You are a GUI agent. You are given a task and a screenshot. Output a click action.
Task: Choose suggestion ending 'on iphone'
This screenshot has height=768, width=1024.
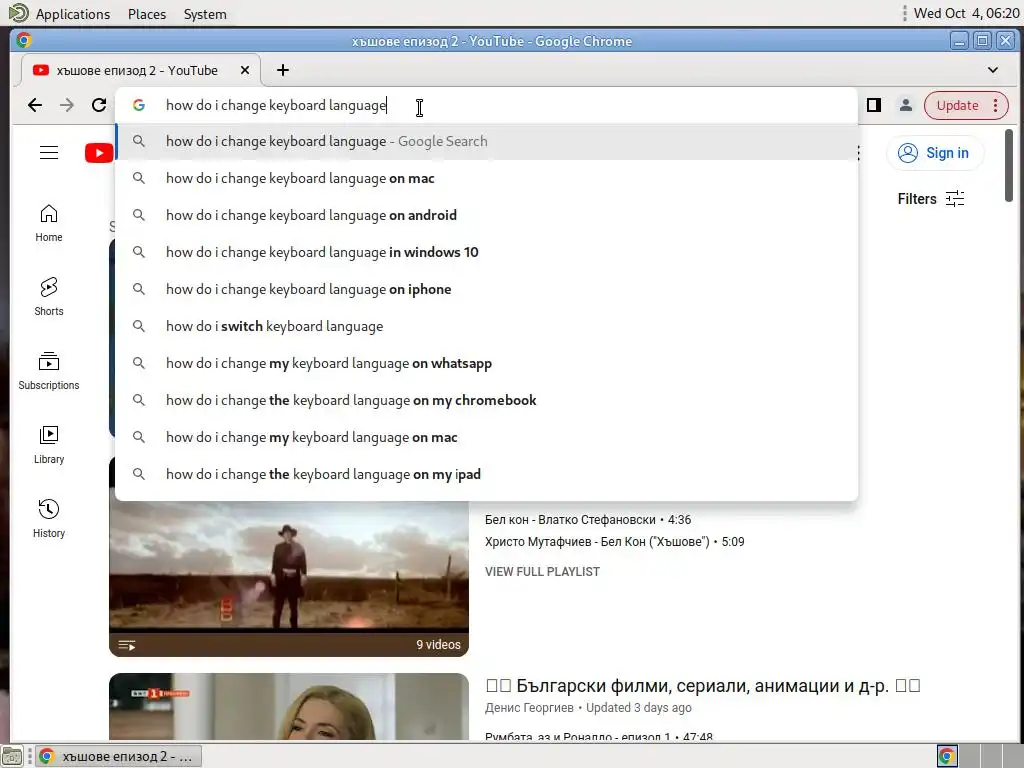click(x=487, y=289)
